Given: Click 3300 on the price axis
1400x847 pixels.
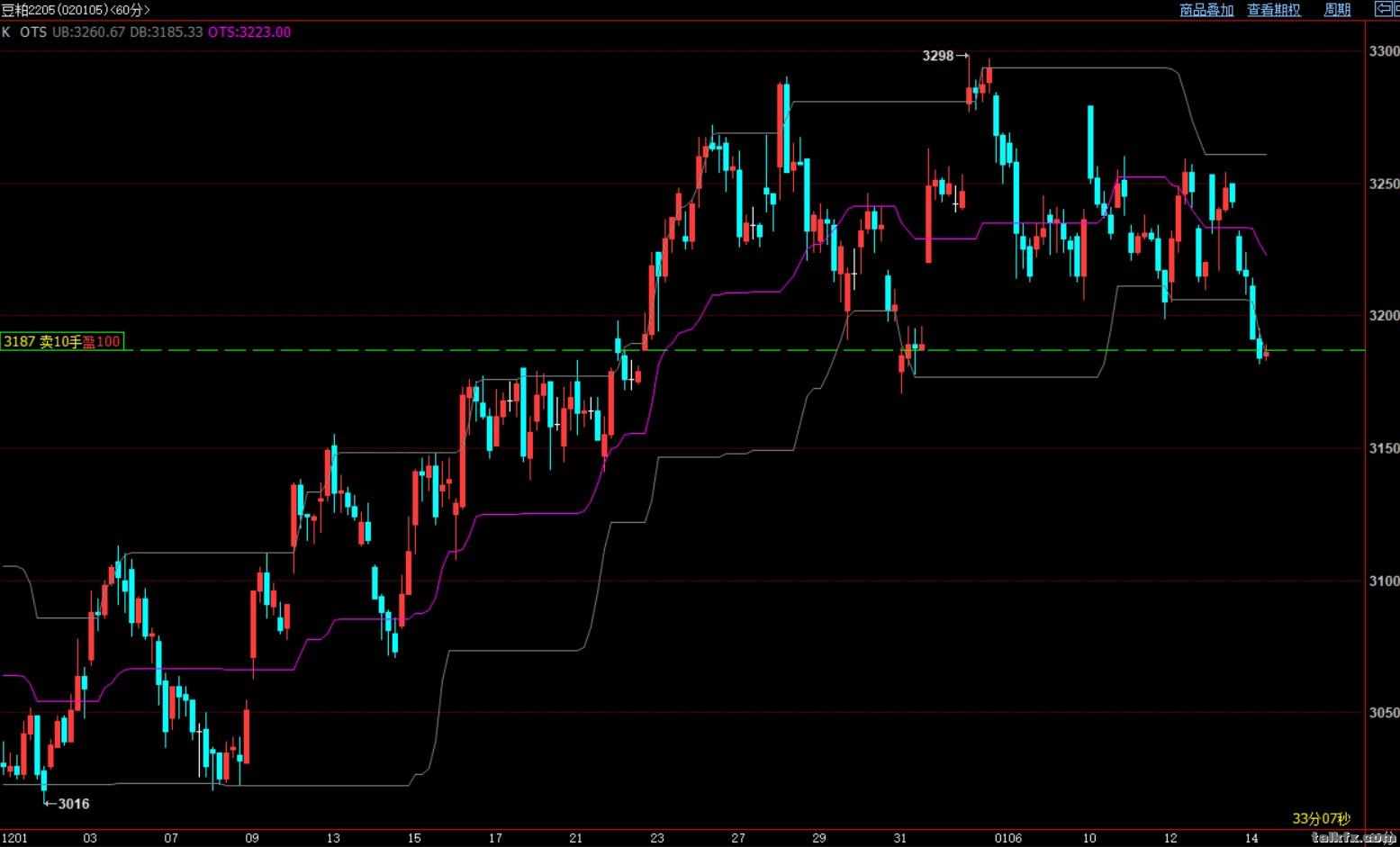Looking at the screenshot, I should coord(1384,51).
